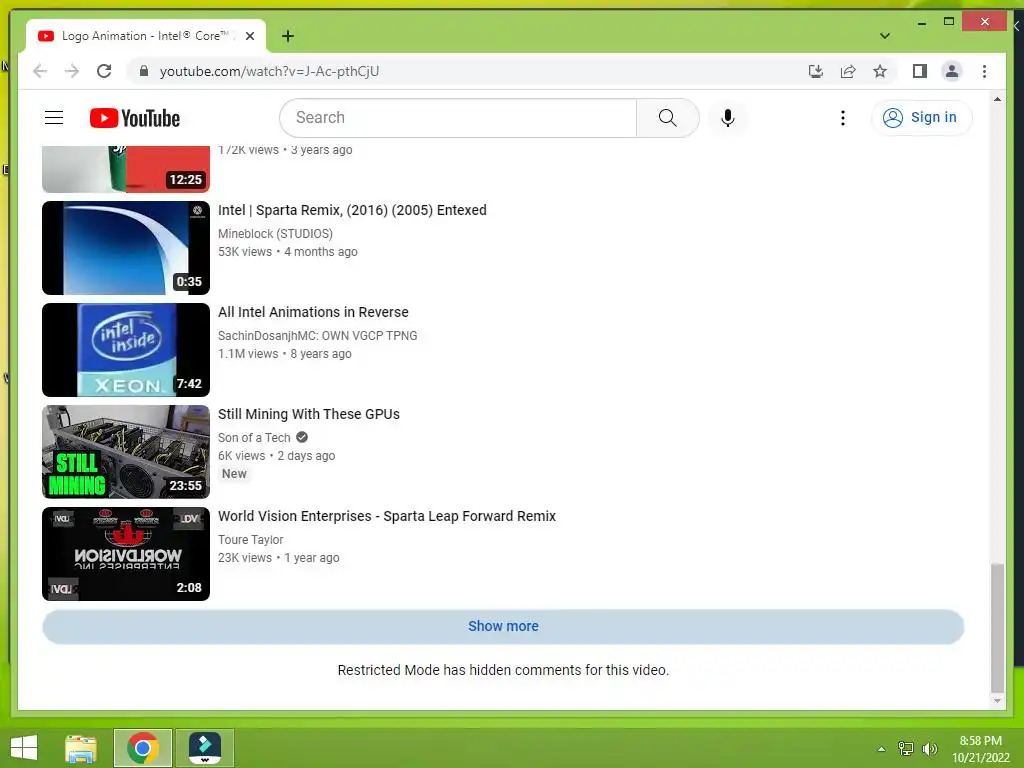Click the address bar URL

click(269, 71)
